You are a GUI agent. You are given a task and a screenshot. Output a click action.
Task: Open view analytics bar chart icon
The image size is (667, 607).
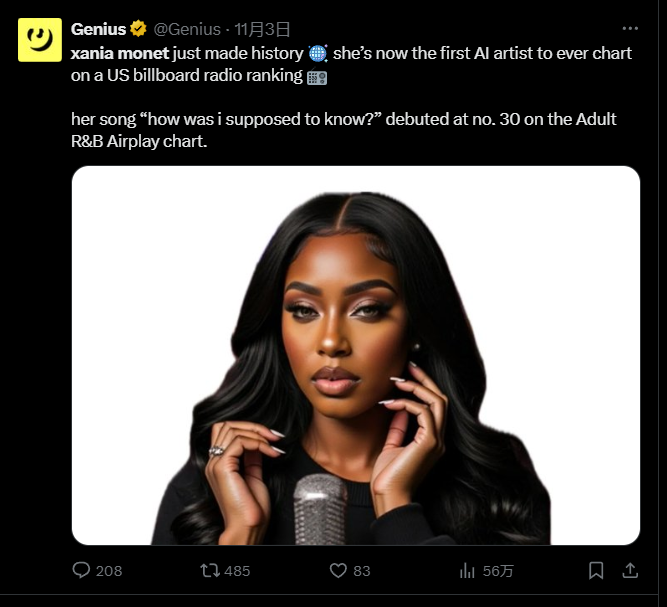pos(467,570)
